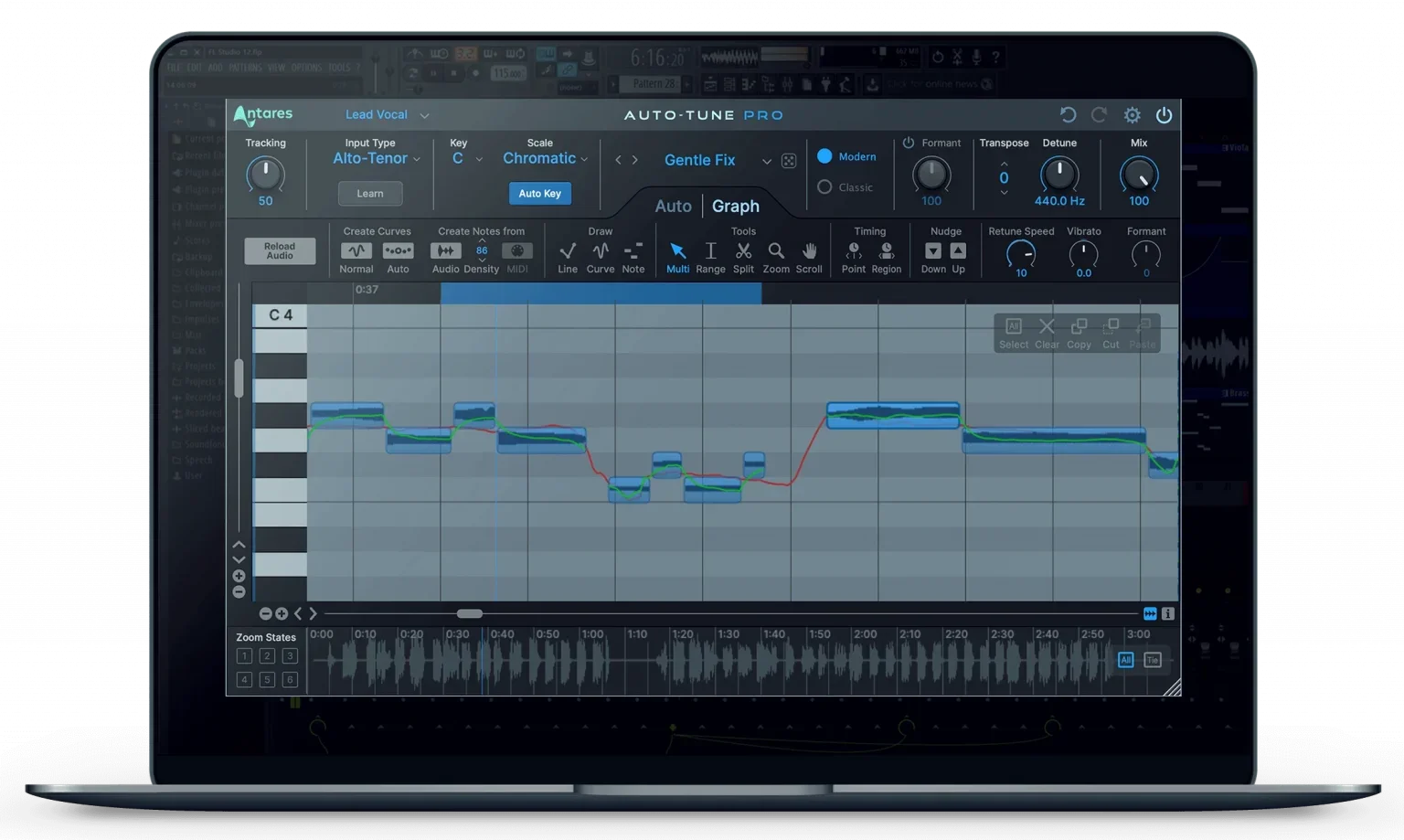This screenshot has height=840, width=1404.
Task: Increase the Density value with up chevron
Action: point(482,240)
